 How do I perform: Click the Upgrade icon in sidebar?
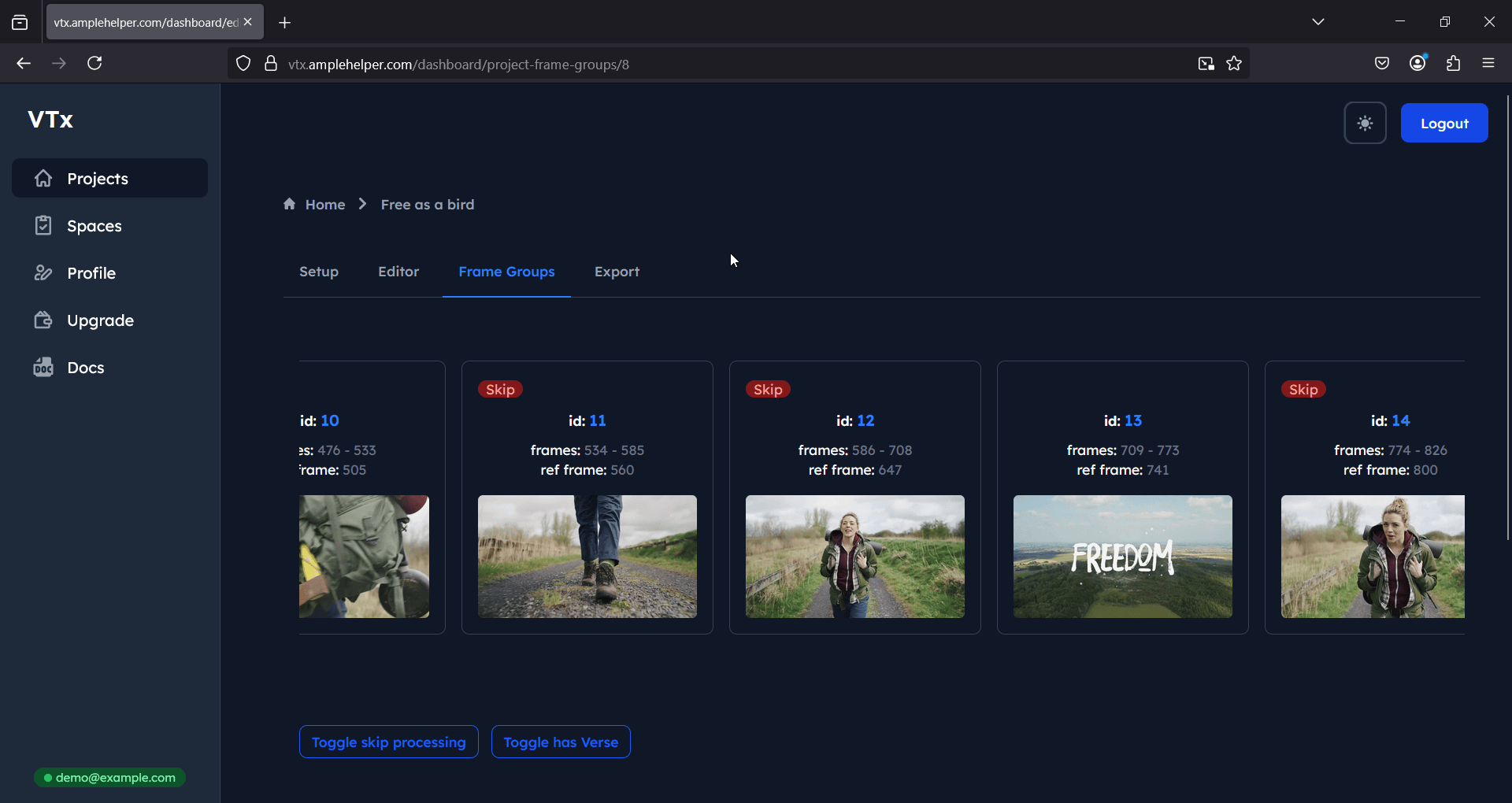(x=43, y=320)
